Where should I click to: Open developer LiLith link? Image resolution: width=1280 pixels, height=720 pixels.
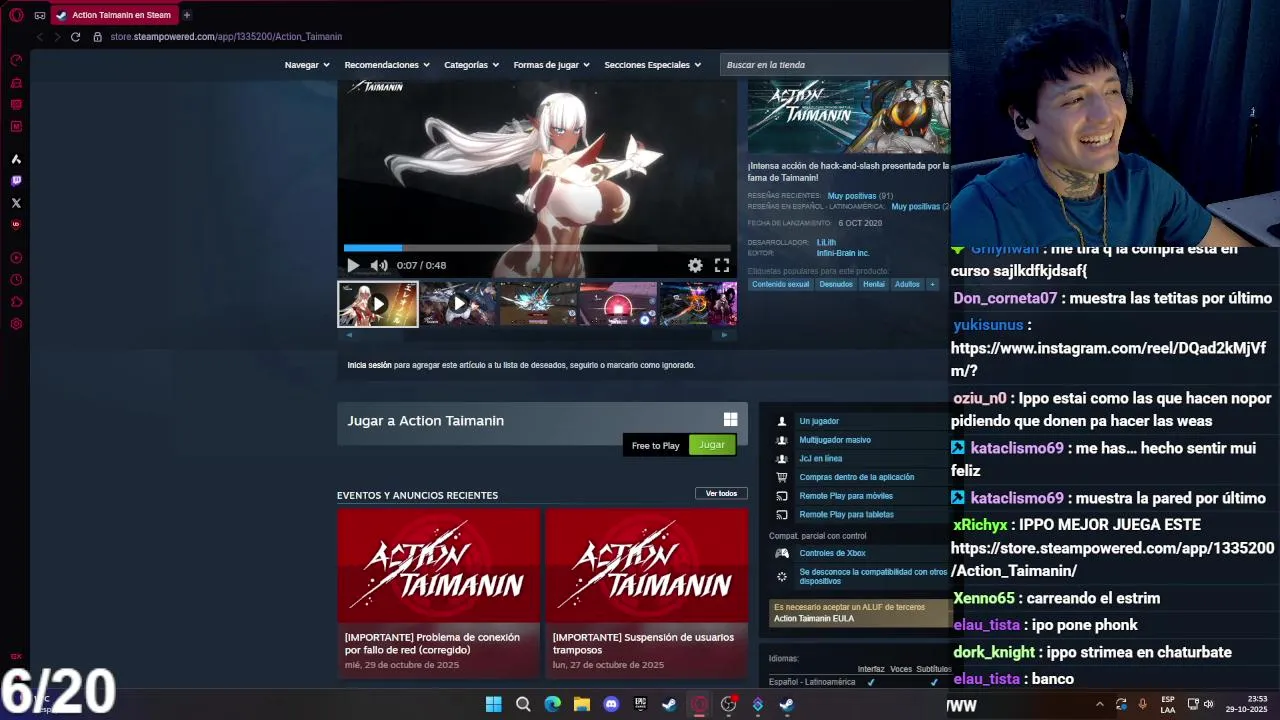coord(826,242)
